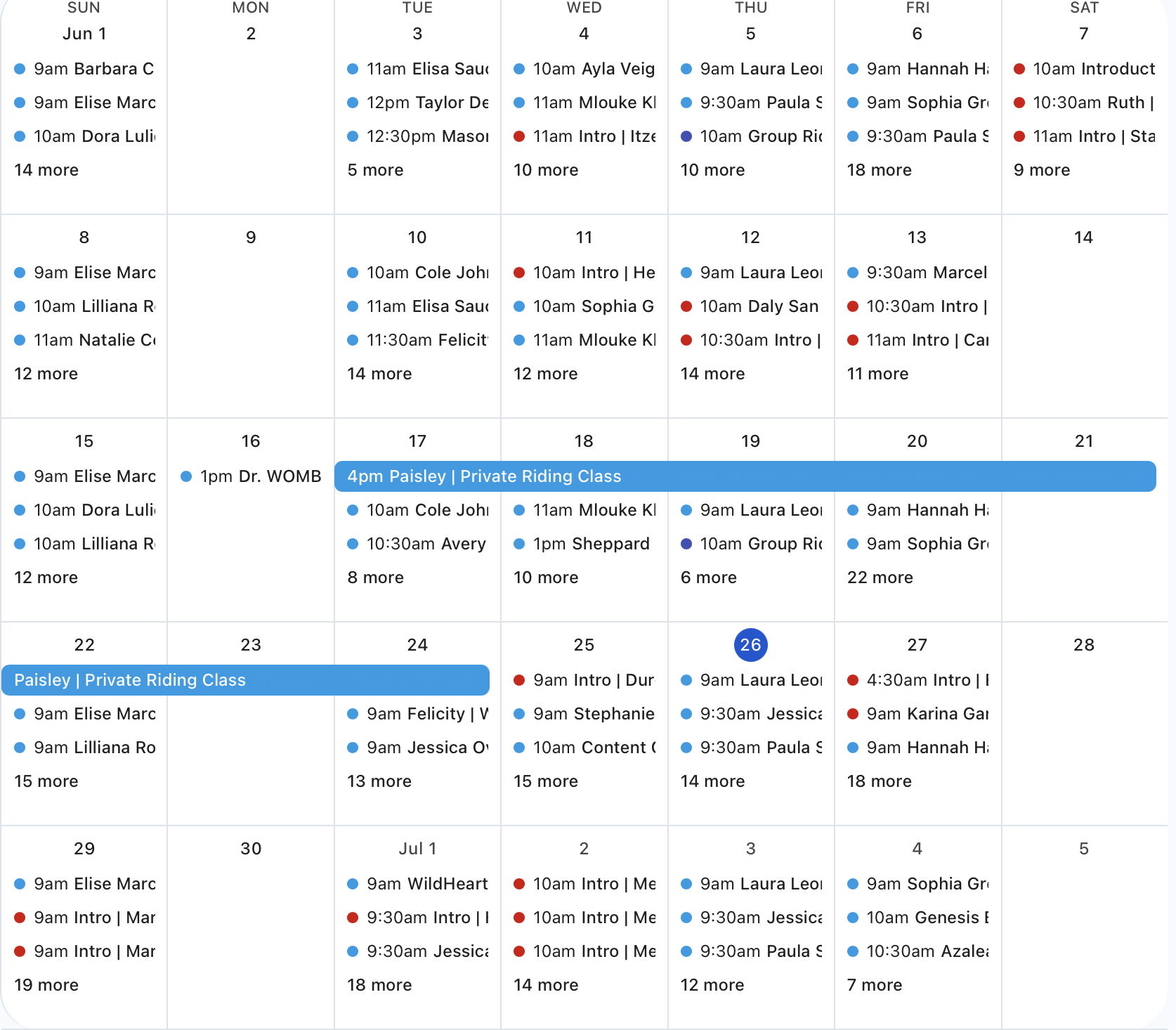Open the 11am Natalie event on June 8

94,340
